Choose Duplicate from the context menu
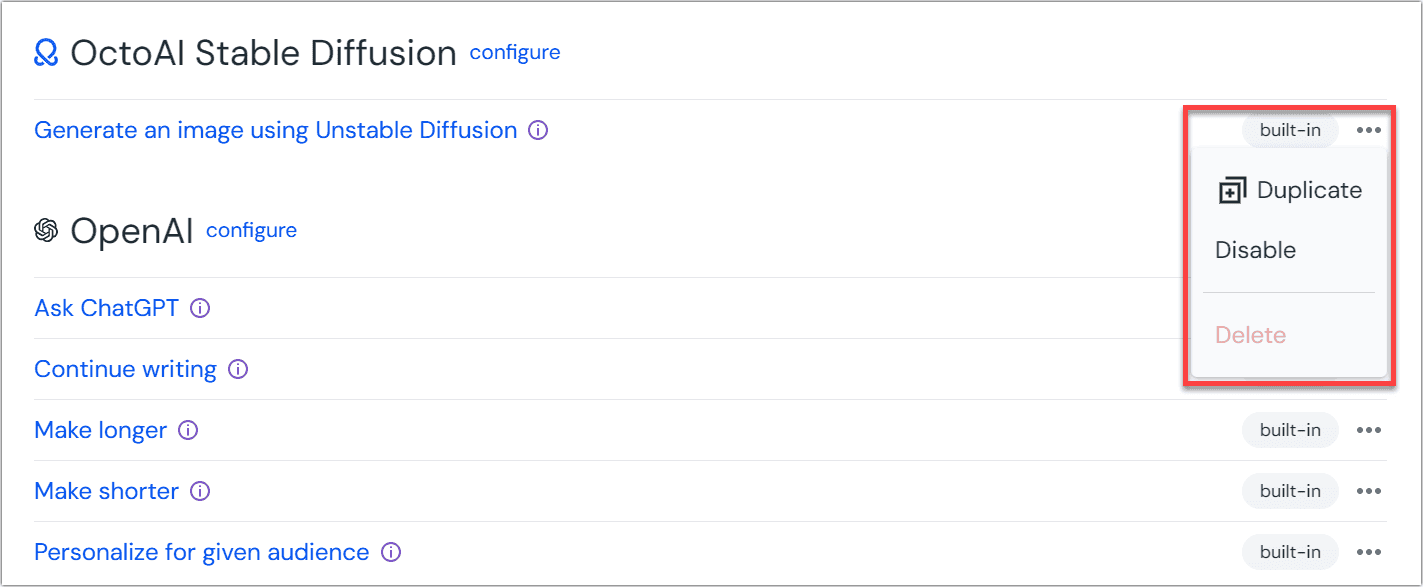Viewport: 1424px width, 588px height. click(x=1290, y=191)
